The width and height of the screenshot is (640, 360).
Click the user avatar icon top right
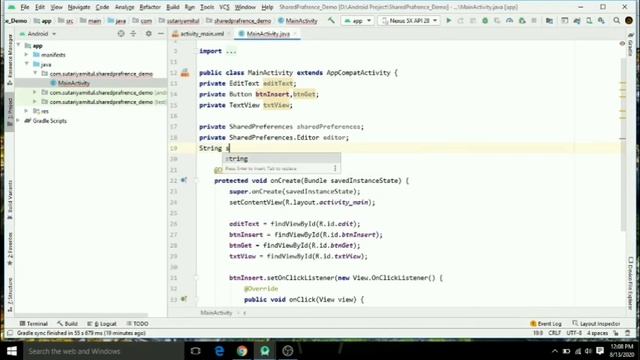click(x=629, y=20)
